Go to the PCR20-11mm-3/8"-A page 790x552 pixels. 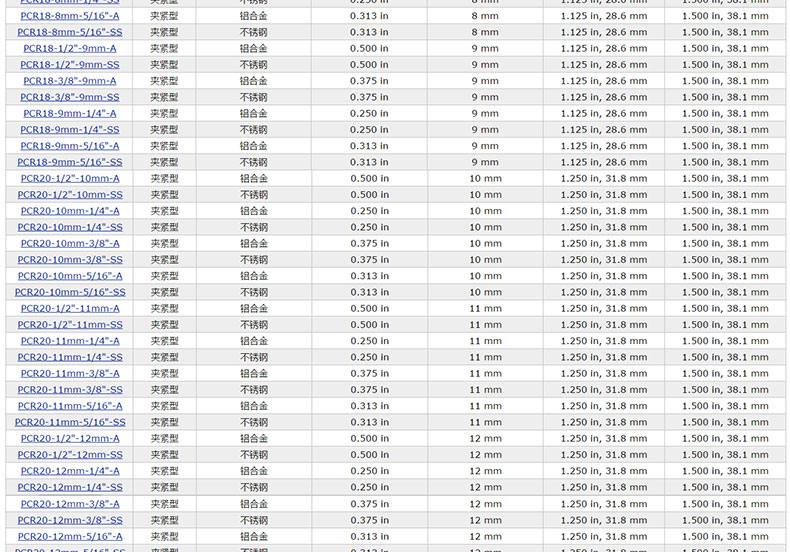point(69,373)
